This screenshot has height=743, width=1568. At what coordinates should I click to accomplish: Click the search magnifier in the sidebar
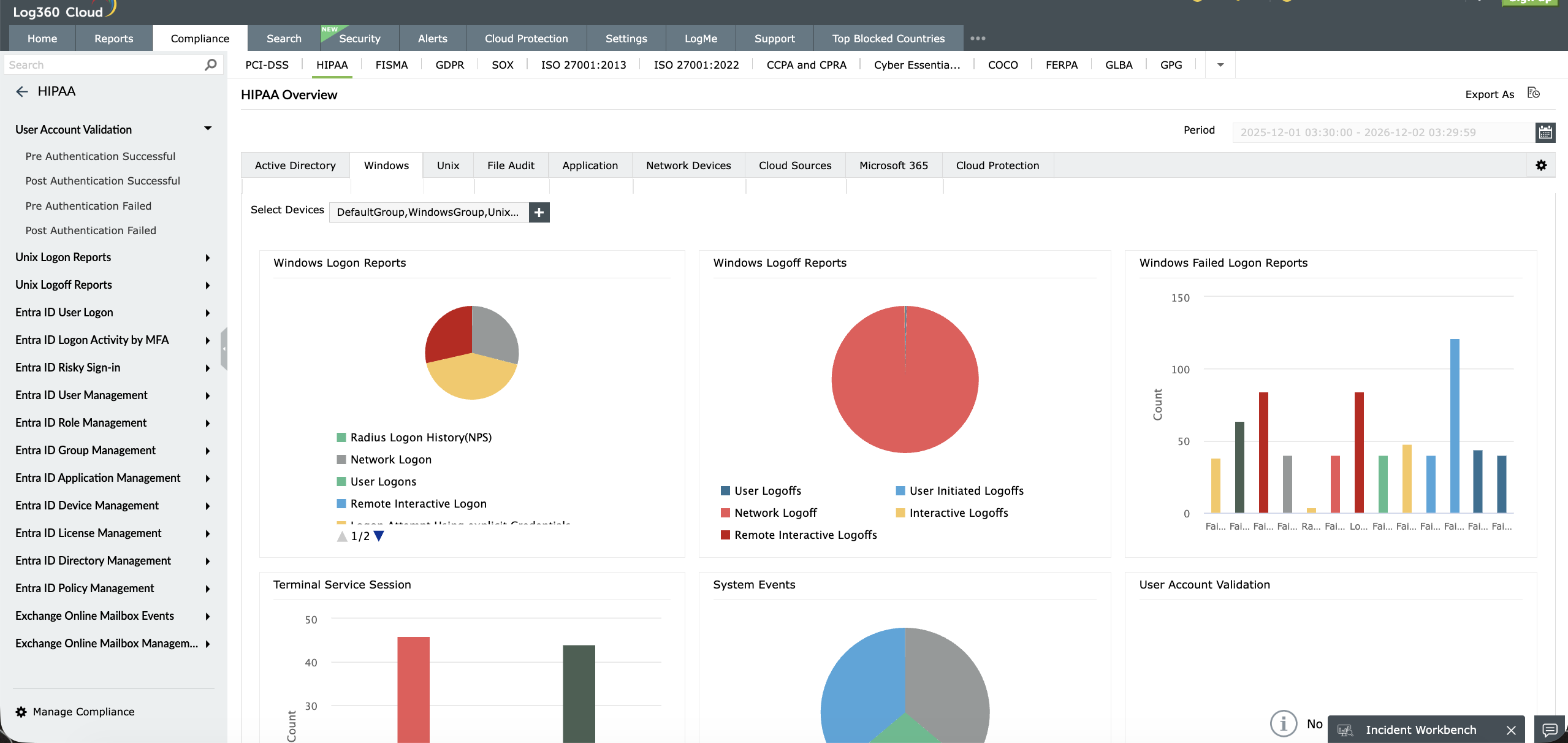click(210, 64)
